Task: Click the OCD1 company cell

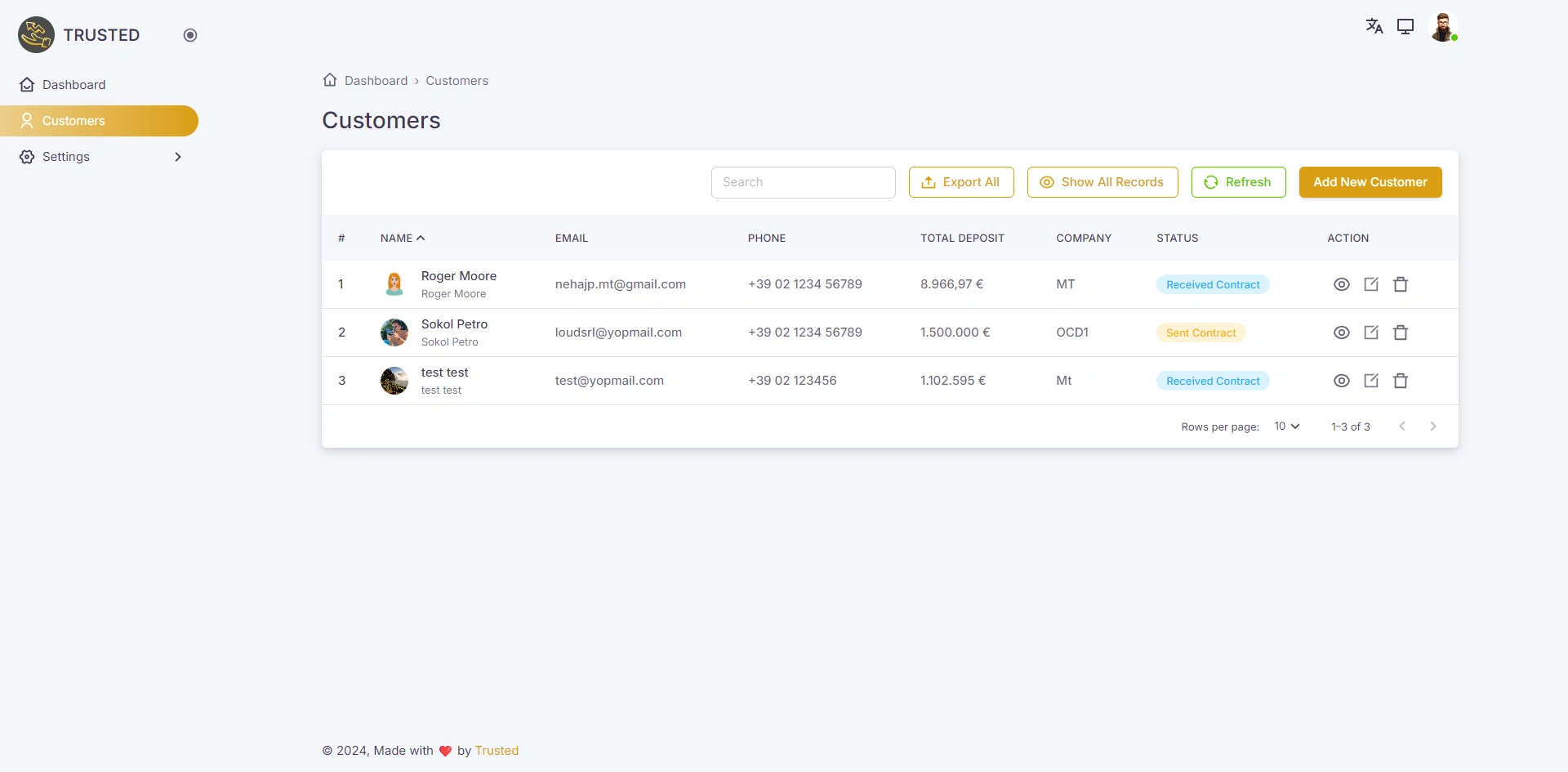Action: [1072, 332]
